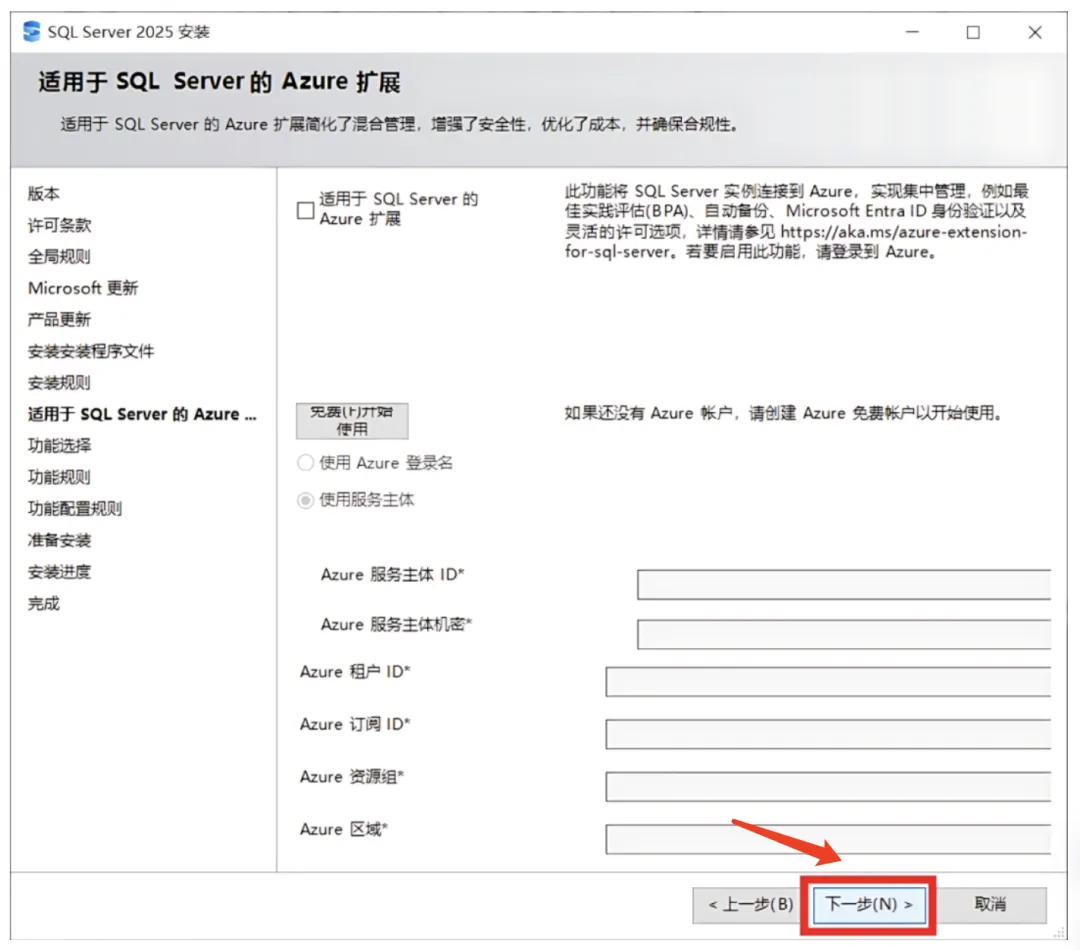
Task: Click the Azure 区域* label
Action: tap(344, 829)
